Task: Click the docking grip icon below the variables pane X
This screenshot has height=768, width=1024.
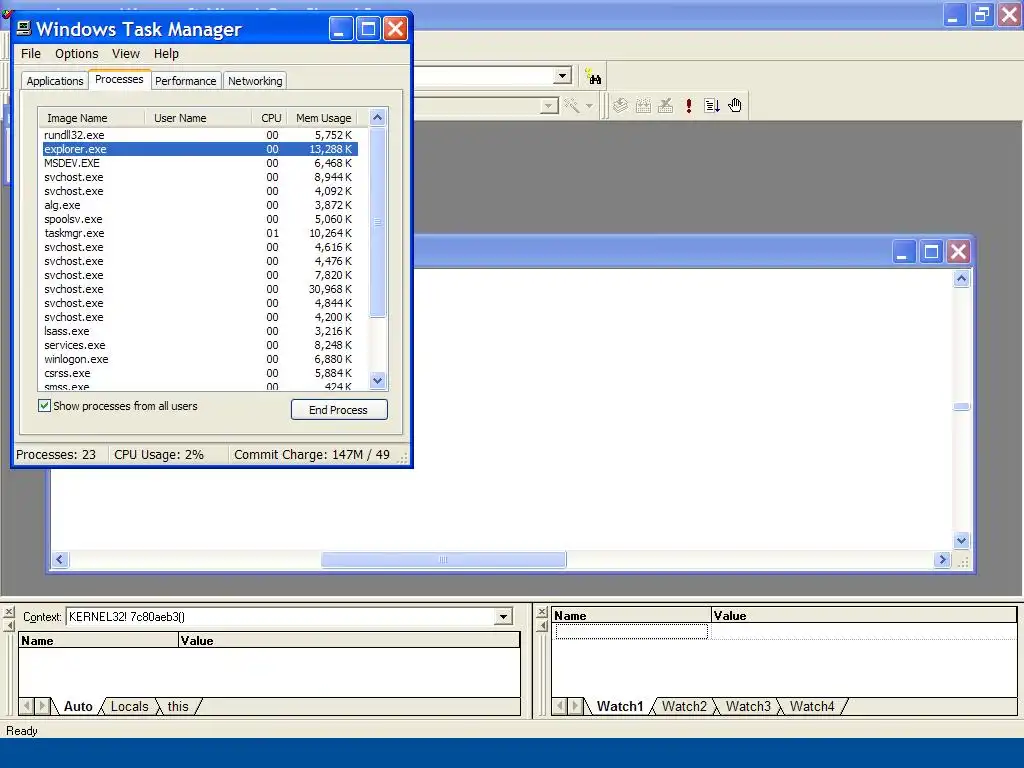Action: pos(8,626)
